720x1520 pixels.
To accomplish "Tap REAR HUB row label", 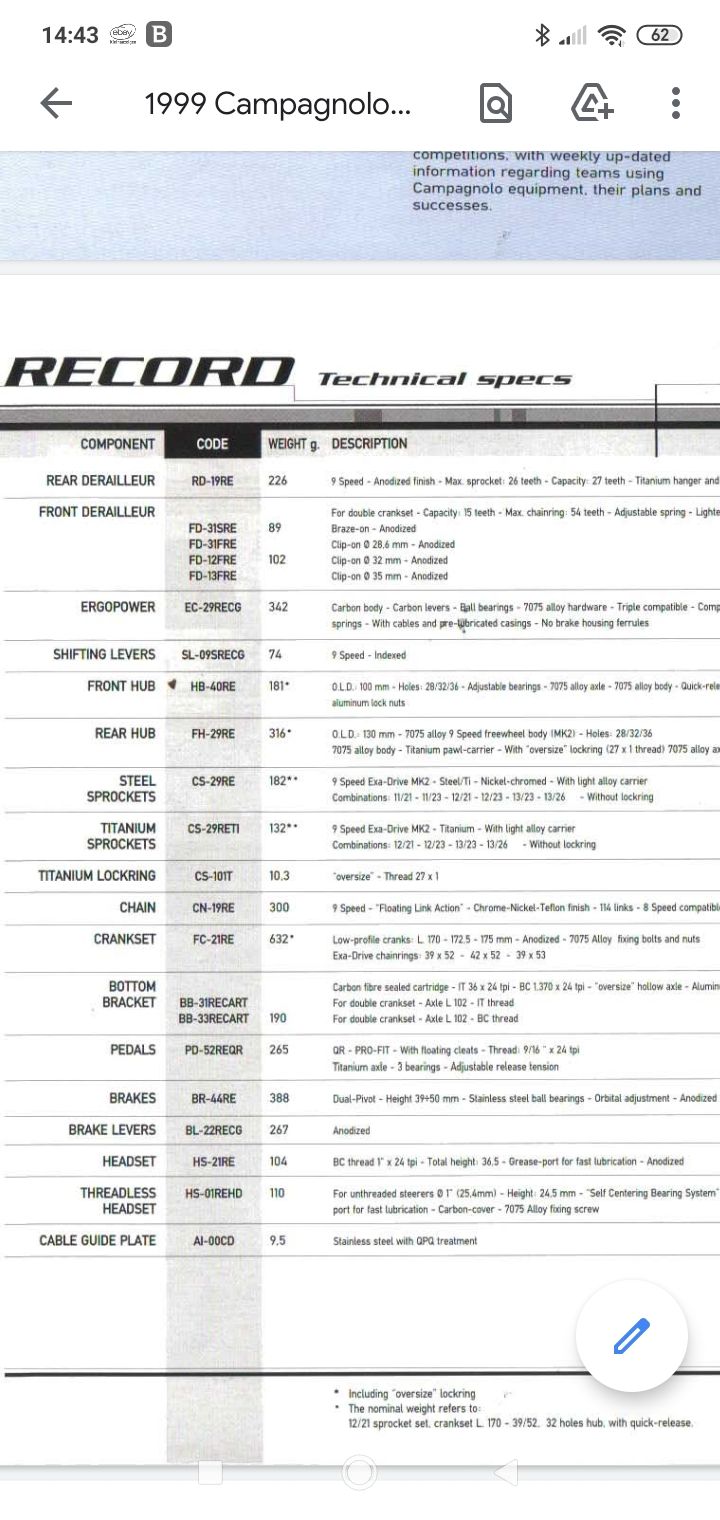I will coord(125,733).
